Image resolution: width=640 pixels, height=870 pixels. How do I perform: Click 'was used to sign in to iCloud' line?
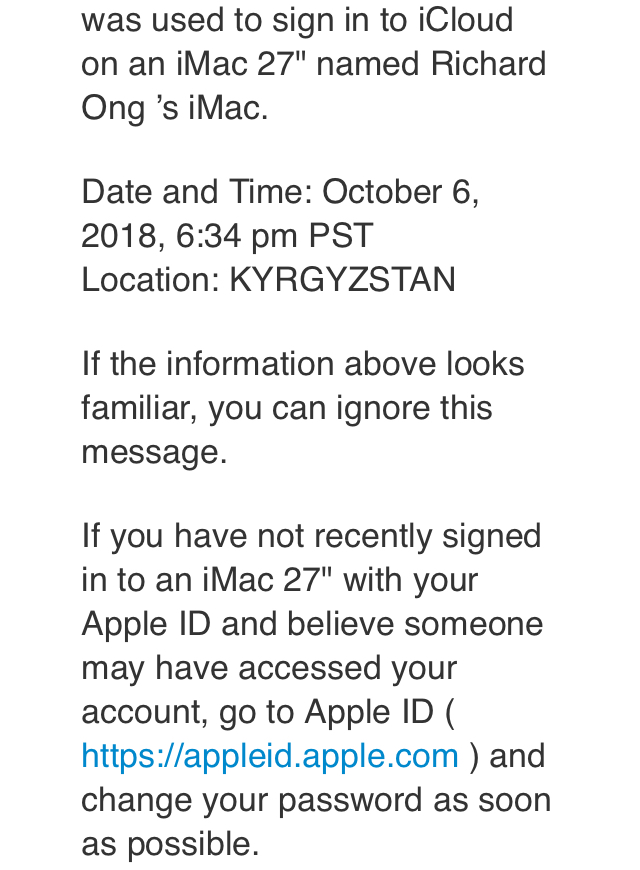coord(297,21)
